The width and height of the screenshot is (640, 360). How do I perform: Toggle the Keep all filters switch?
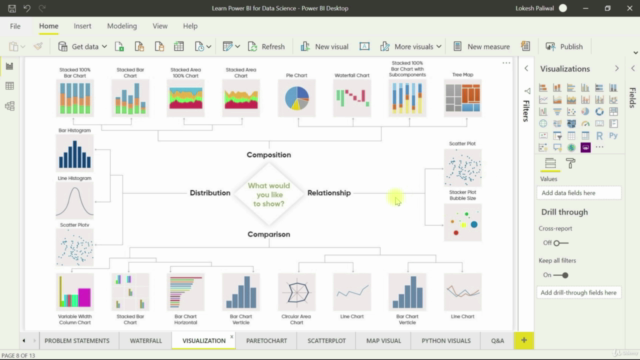(561, 275)
